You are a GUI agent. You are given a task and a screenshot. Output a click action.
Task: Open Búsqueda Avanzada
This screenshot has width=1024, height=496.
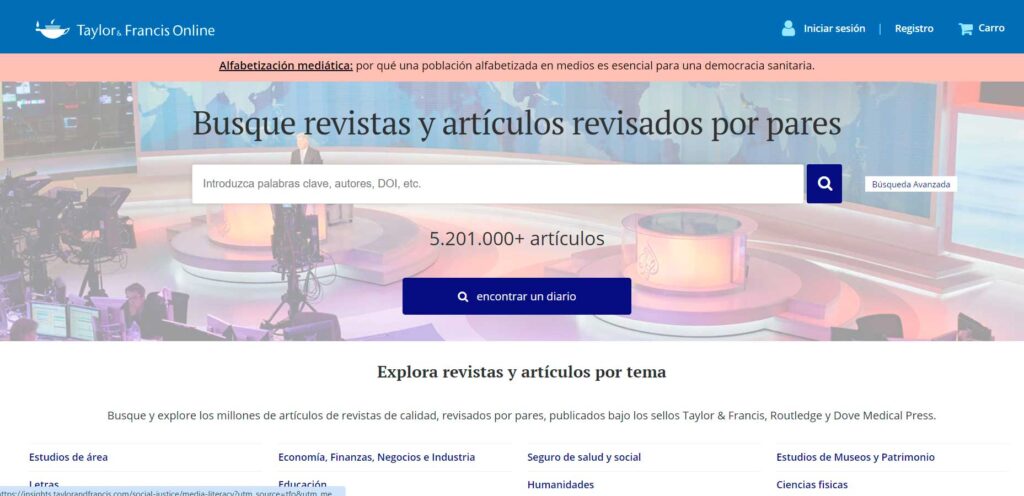click(x=911, y=184)
